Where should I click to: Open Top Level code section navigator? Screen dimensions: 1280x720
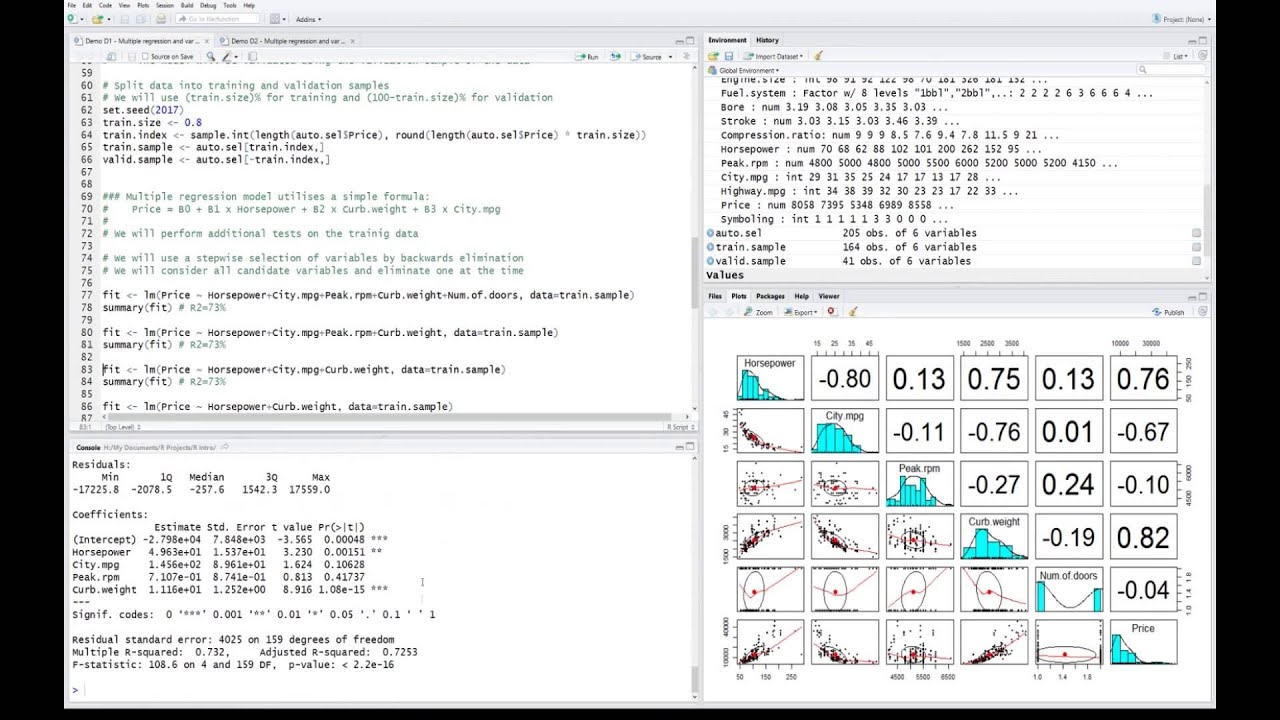(x=122, y=427)
